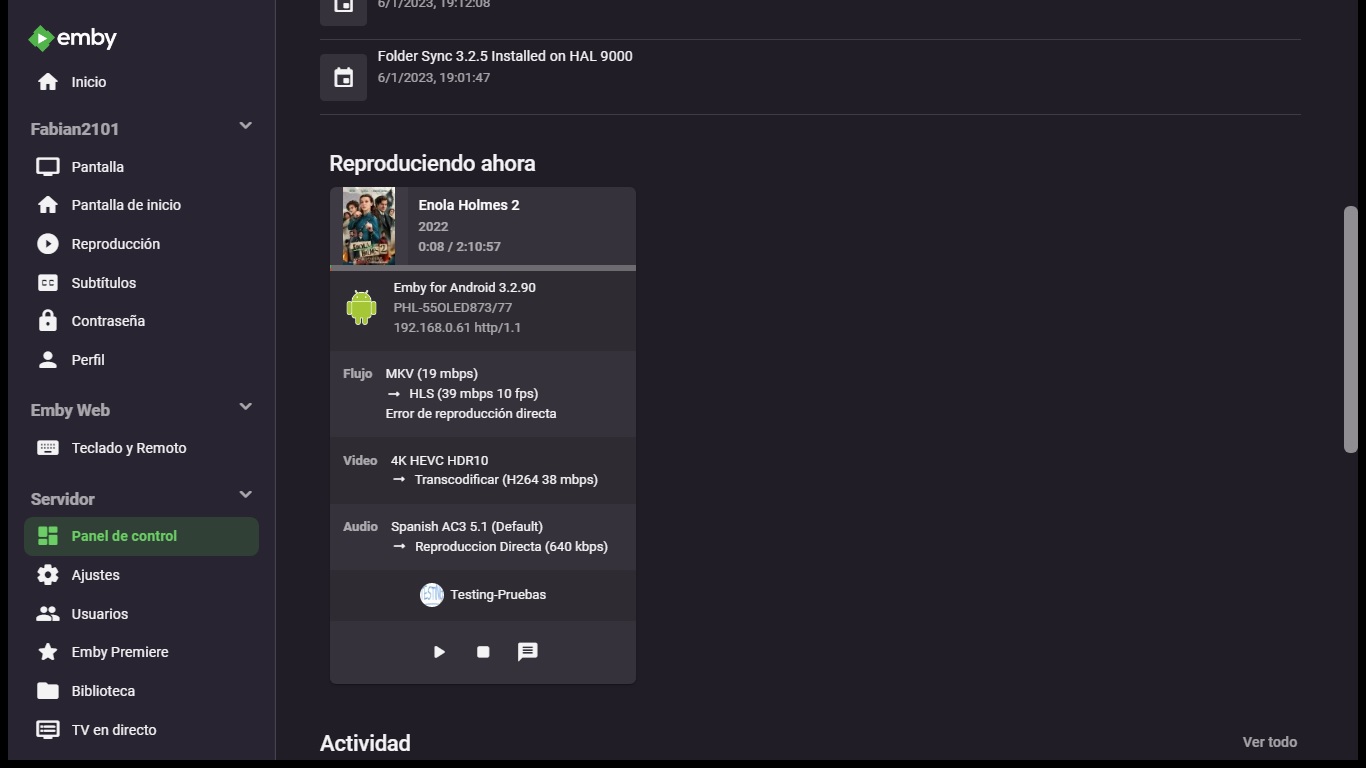Click the Ajustes gear icon

[x=47, y=575]
